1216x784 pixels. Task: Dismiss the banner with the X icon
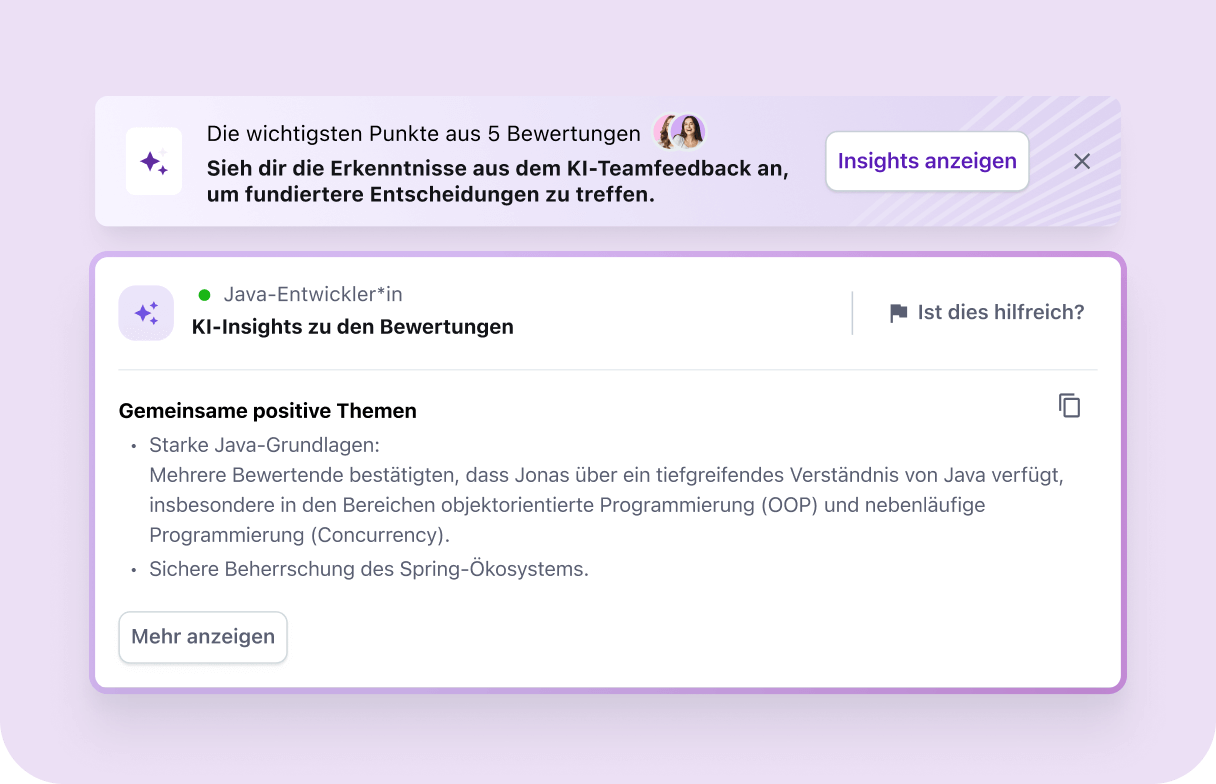1081,162
